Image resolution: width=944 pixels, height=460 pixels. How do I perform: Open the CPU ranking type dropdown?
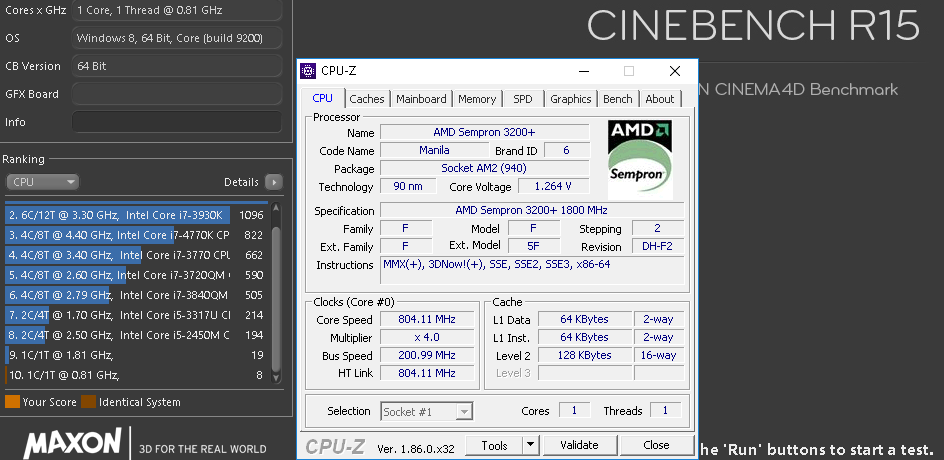(42, 182)
